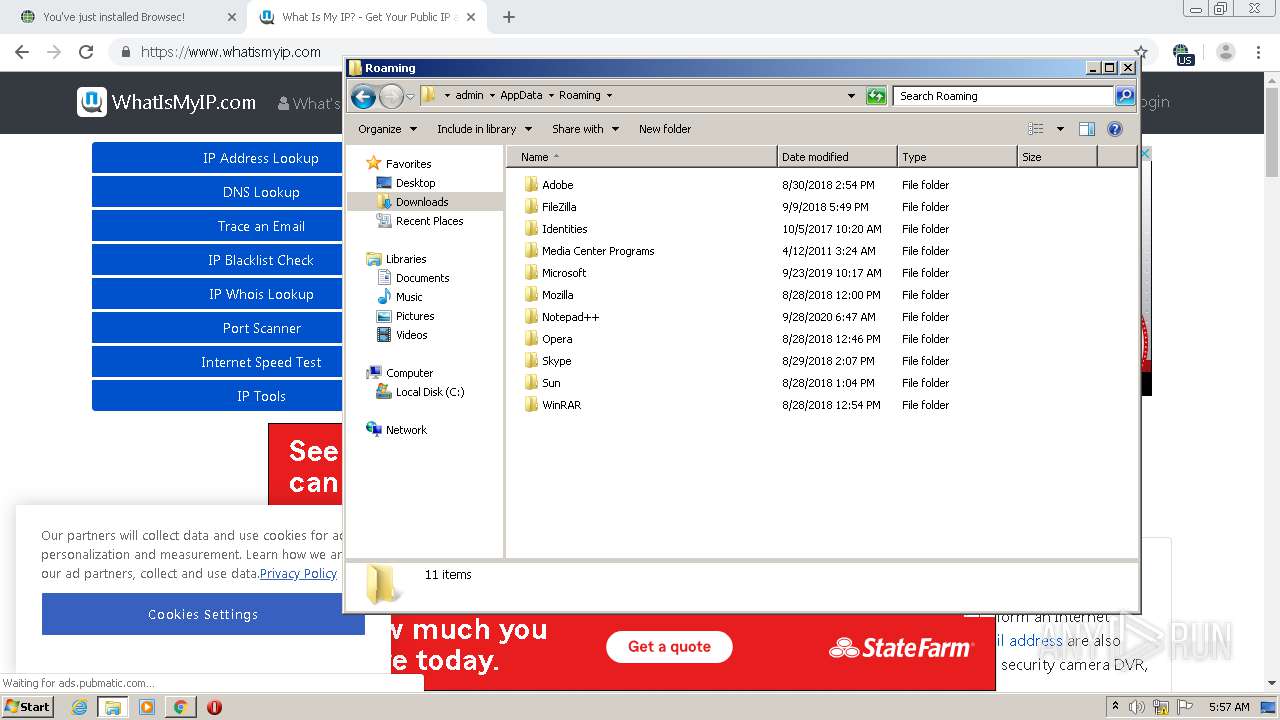Open Documents library in navigation pane
This screenshot has width=1280, height=720.
click(422, 278)
